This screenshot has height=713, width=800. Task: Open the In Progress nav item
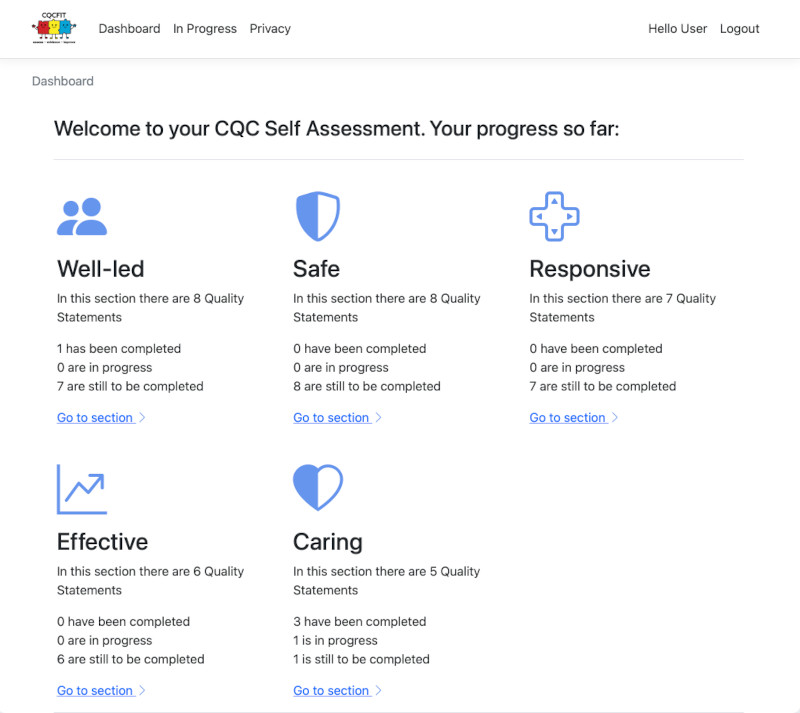(x=205, y=29)
